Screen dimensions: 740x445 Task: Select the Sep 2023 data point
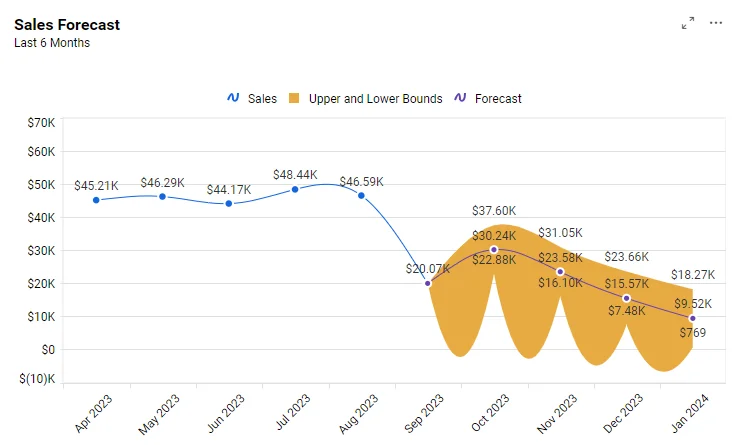click(428, 283)
